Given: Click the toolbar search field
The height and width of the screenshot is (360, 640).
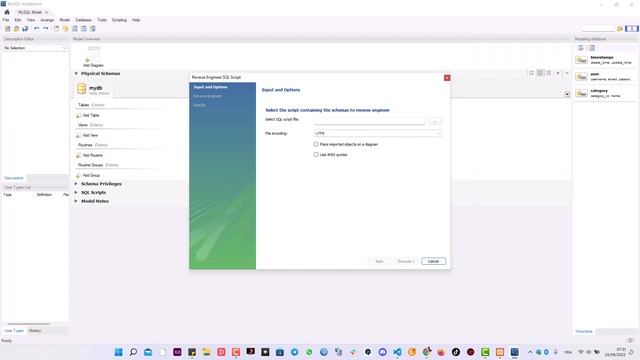Looking at the screenshot, I should [x=598, y=29].
